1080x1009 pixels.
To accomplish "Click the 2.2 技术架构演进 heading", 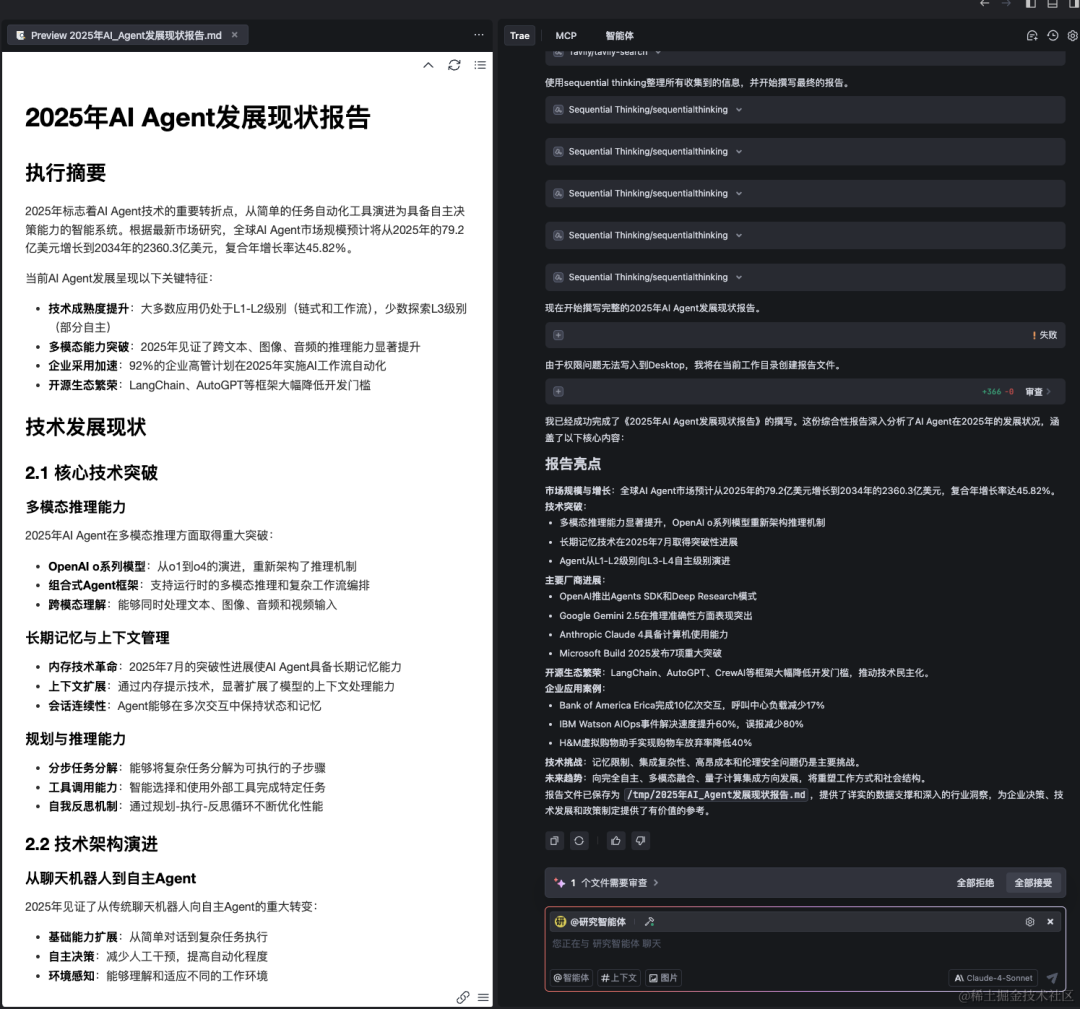I will point(92,844).
